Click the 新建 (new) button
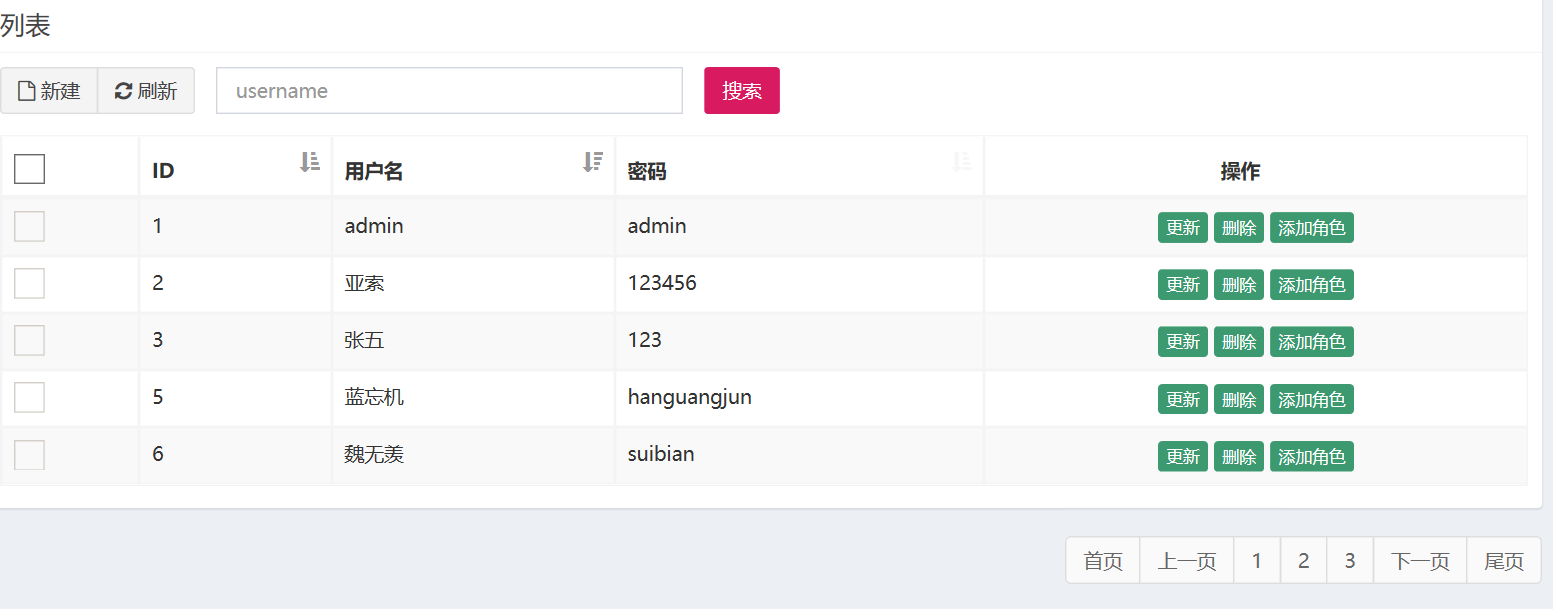The width and height of the screenshot is (1553, 609). tap(49, 91)
